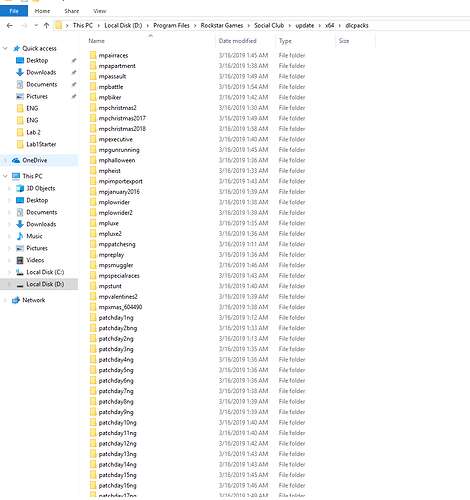Switch to the Share ribbon tab
The image size is (470, 500).
coord(72,11)
